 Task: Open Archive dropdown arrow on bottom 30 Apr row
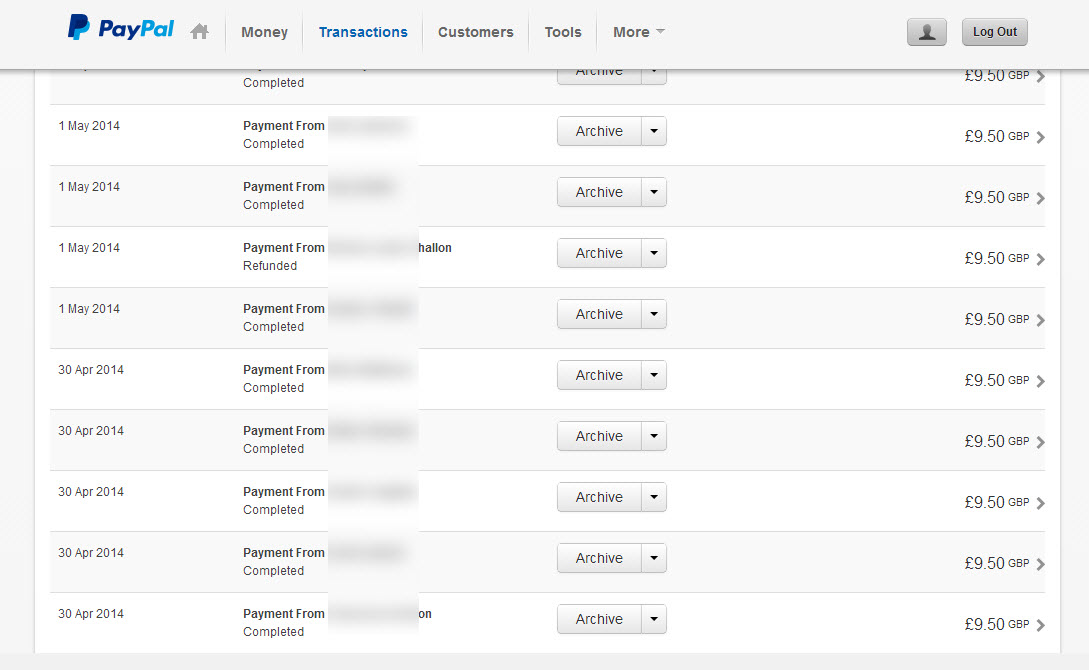(x=654, y=620)
